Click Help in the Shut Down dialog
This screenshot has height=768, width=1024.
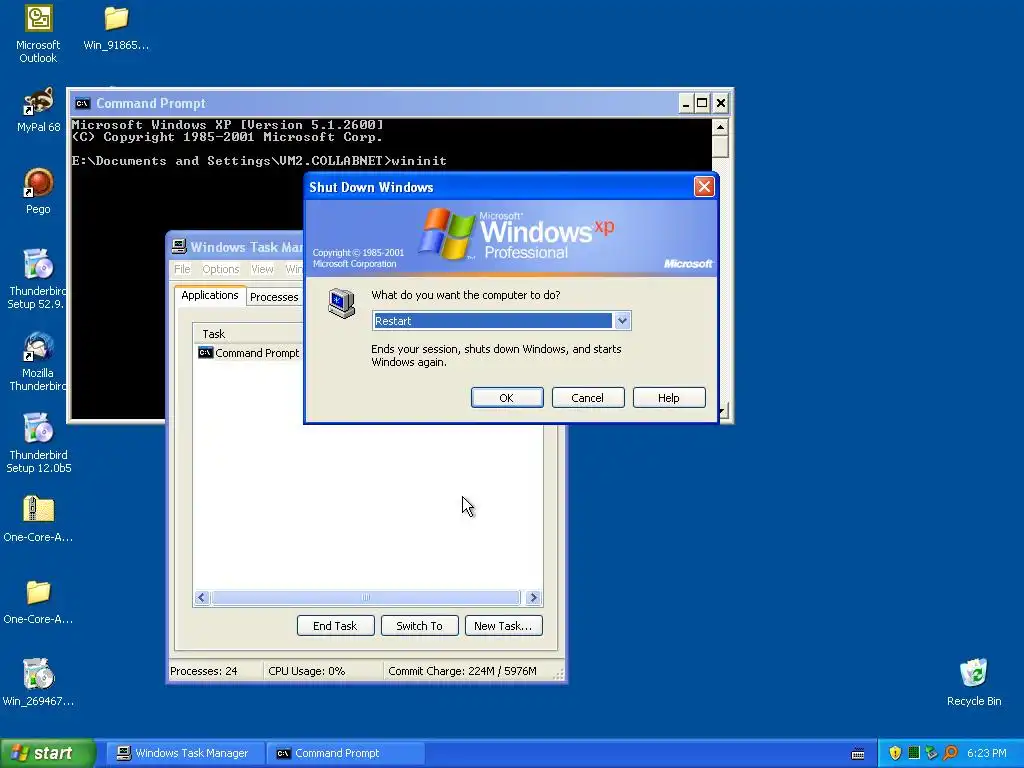(669, 398)
